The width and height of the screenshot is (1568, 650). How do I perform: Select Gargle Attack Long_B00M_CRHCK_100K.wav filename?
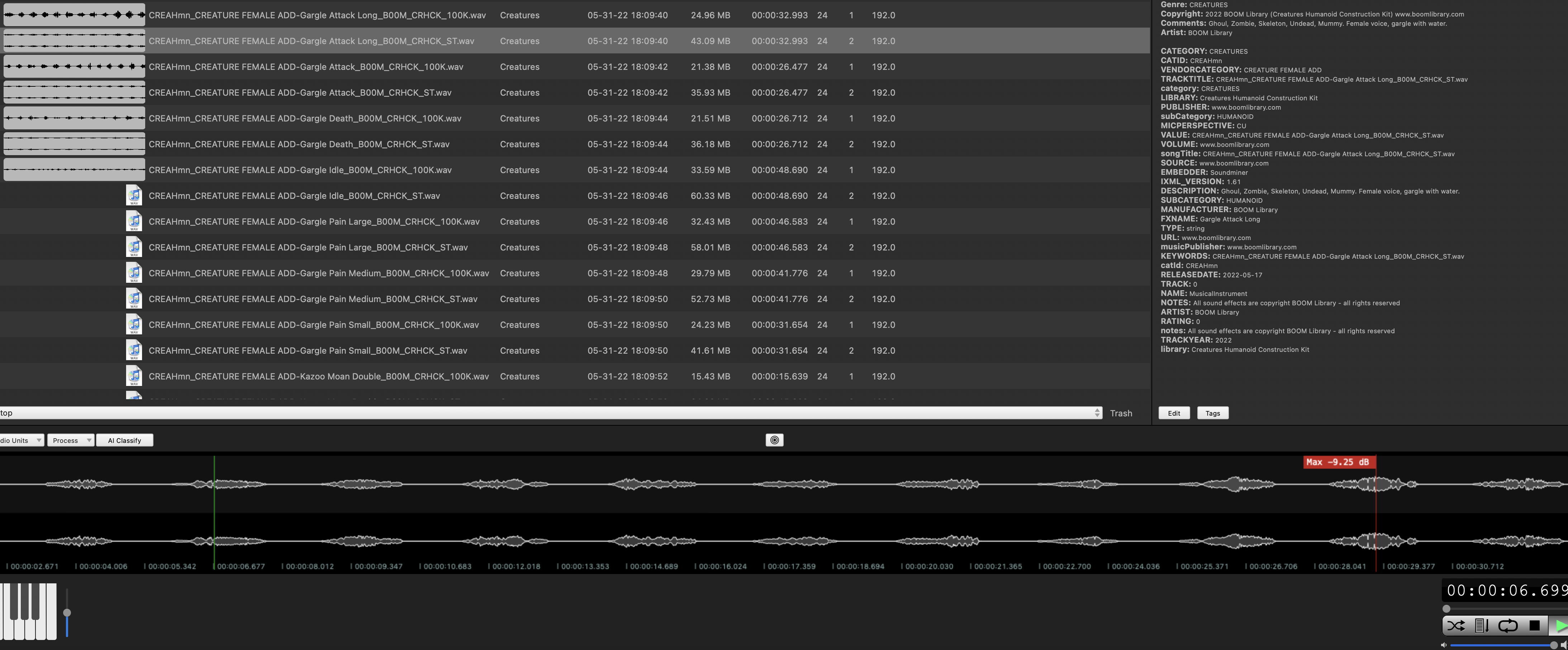pyautogui.click(x=317, y=15)
